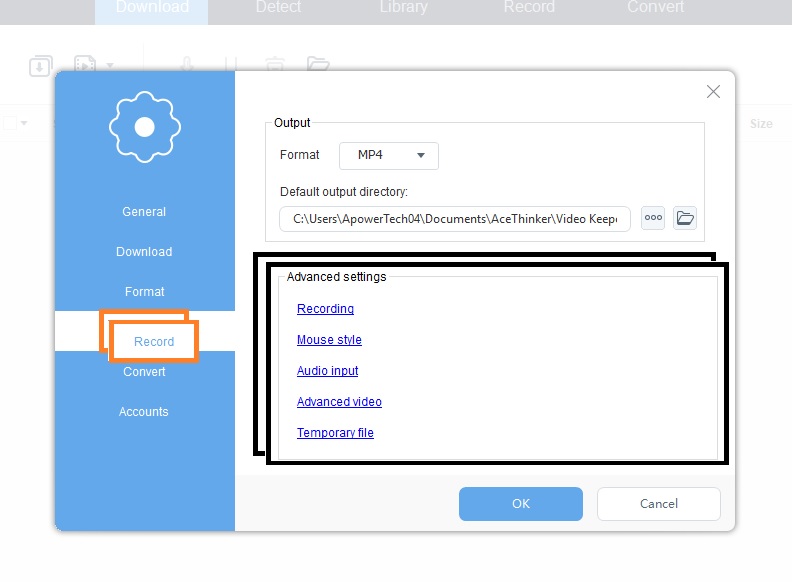Switch to the Detect tab

[x=277, y=8]
